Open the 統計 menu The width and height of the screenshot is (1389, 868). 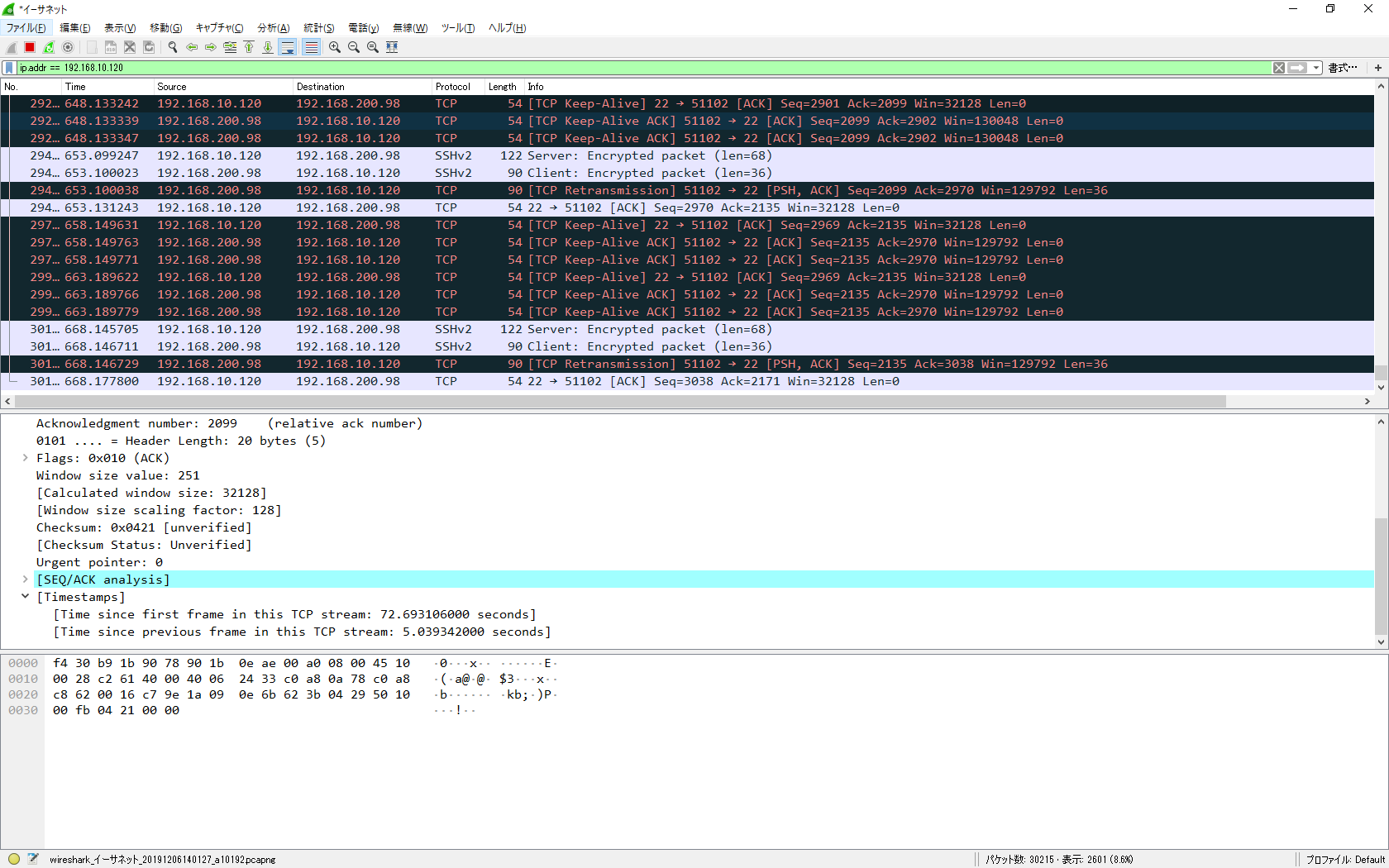click(319, 28)
